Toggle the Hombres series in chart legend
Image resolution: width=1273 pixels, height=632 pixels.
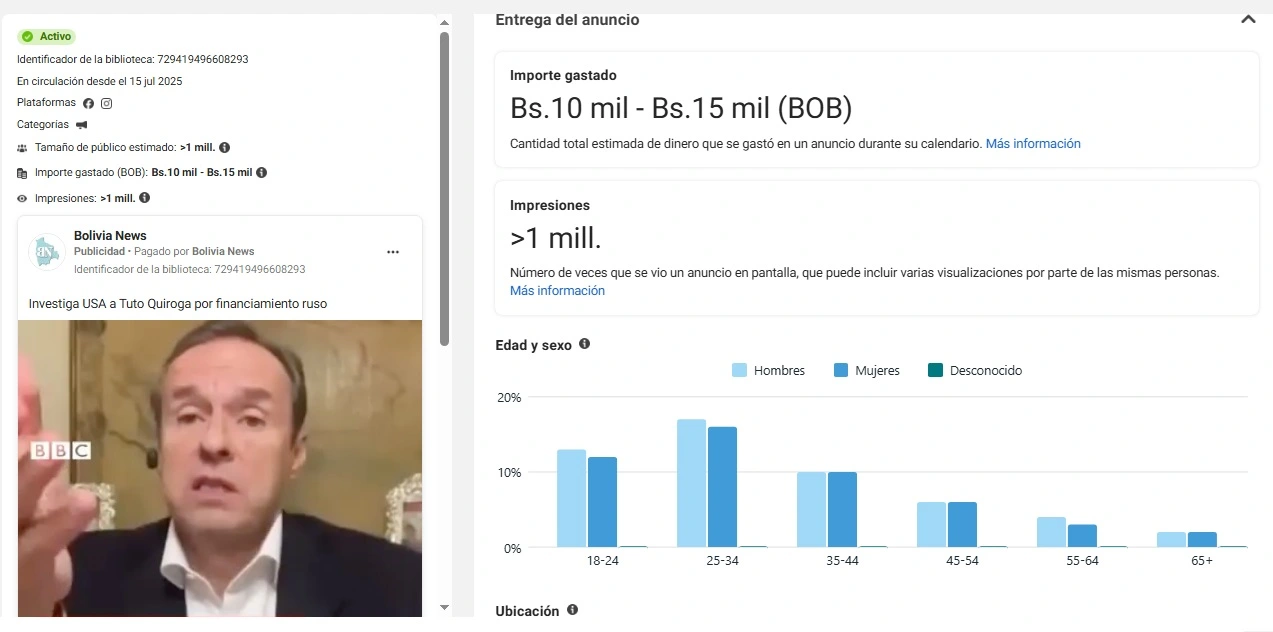coord(768,370)
